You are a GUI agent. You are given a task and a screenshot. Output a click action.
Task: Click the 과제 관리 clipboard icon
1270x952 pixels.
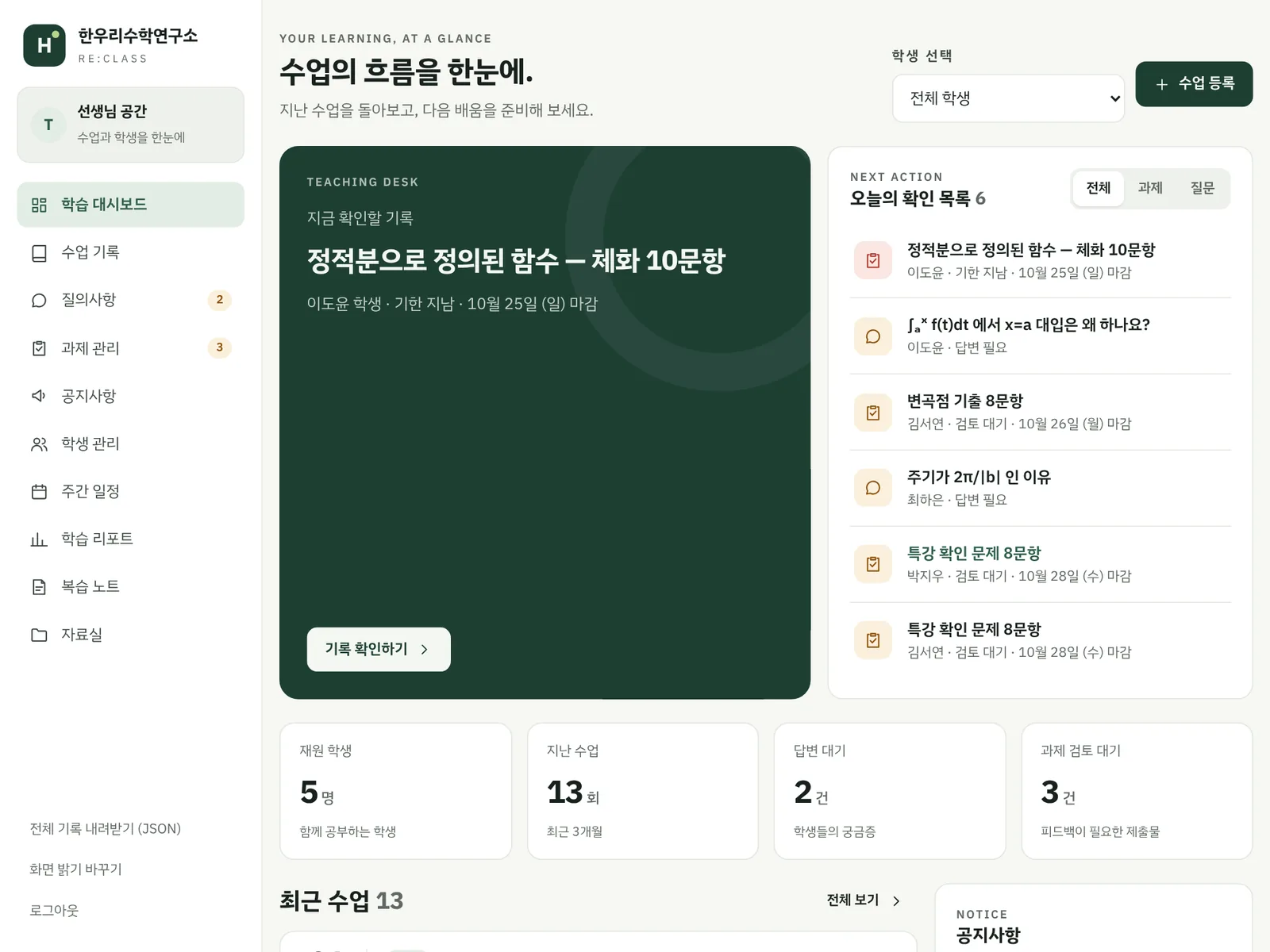pos(39,348)
